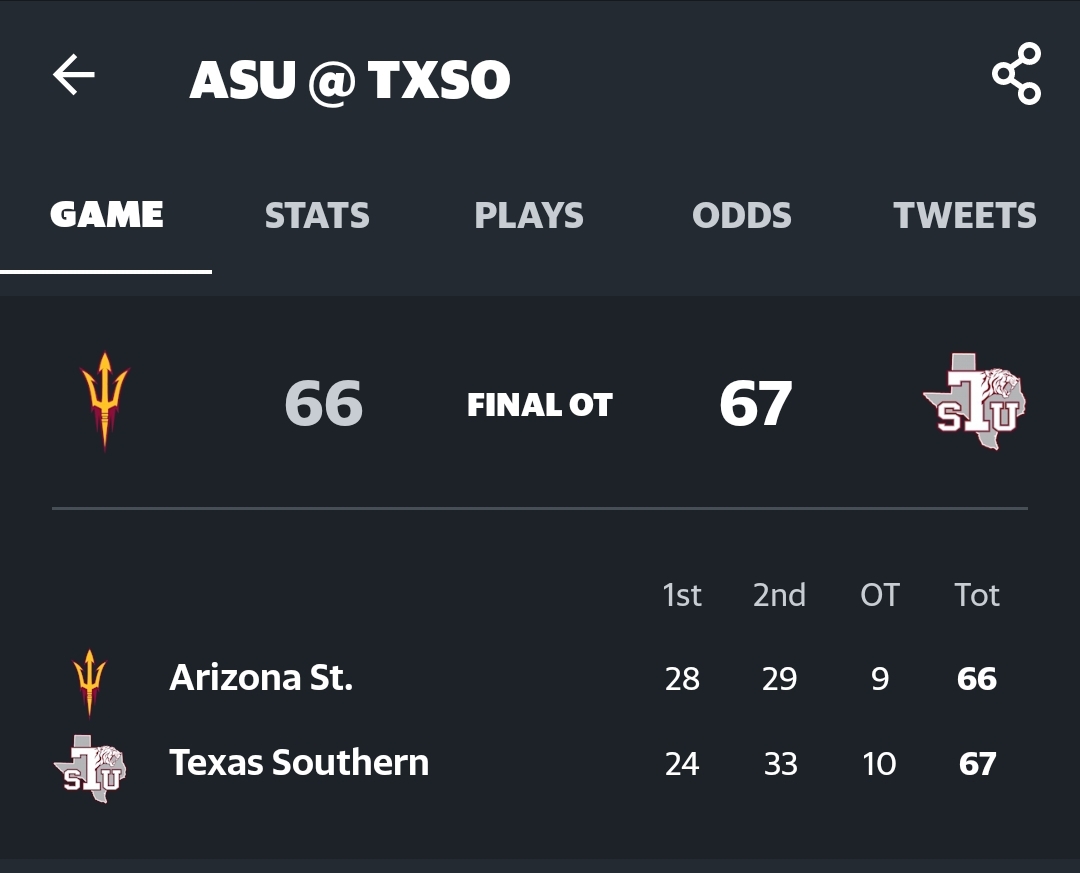Tap Arizona State's large score 66

click(x=323, y=404)
